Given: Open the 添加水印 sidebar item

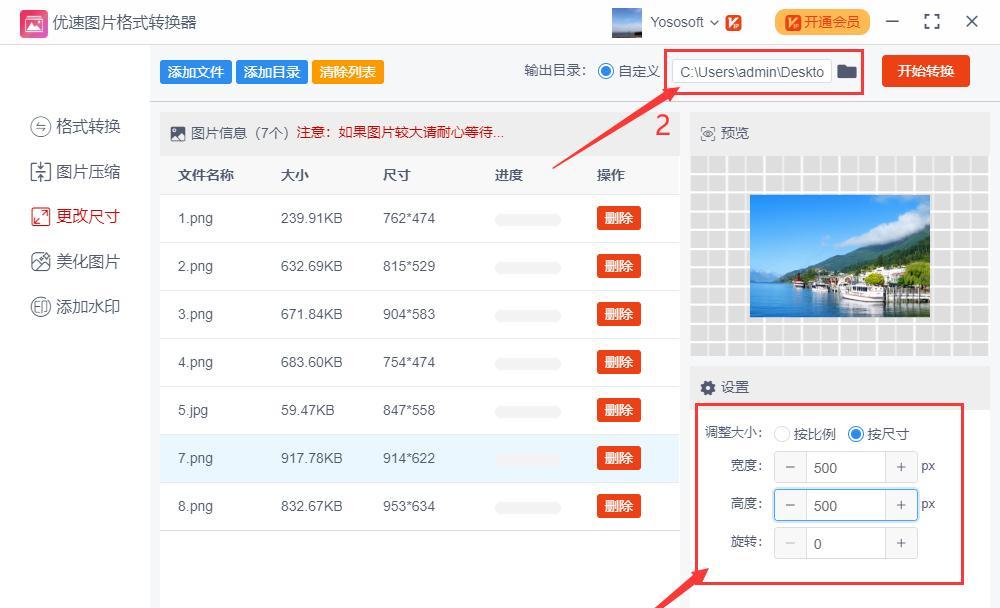Looking at the screenshot, I should [x=75, y=307].
